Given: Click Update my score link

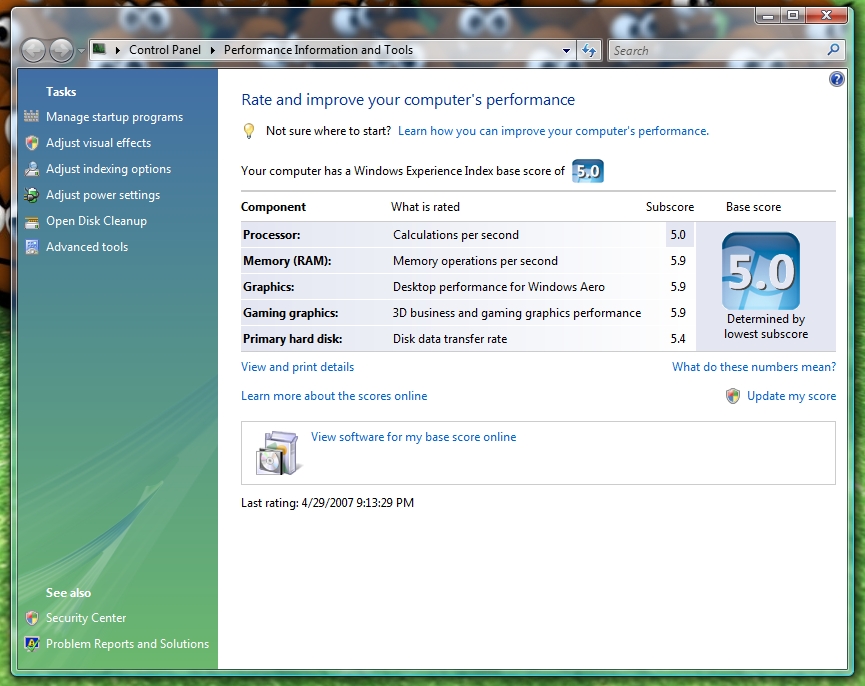Looking at the screenshot, I should pos(791,396).
